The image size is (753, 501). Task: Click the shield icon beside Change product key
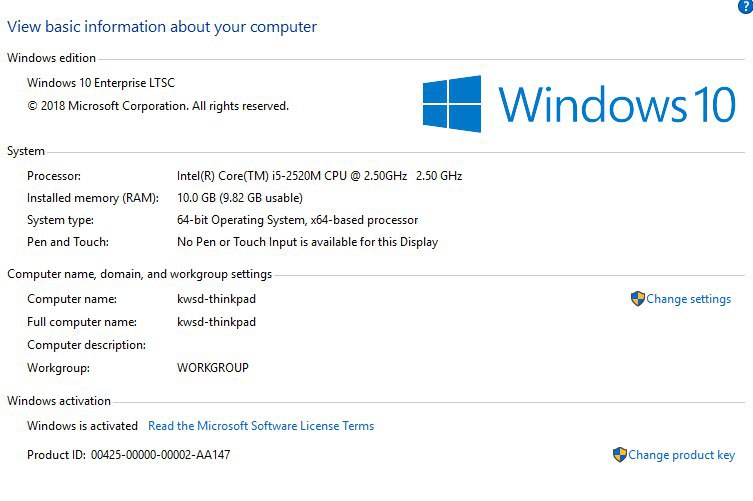click(x=619, y=454)
